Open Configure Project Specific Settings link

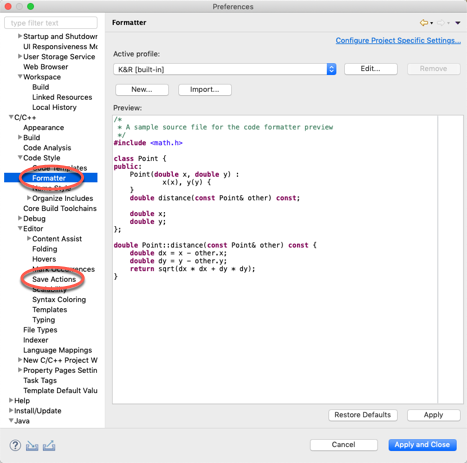coord(398,40)
